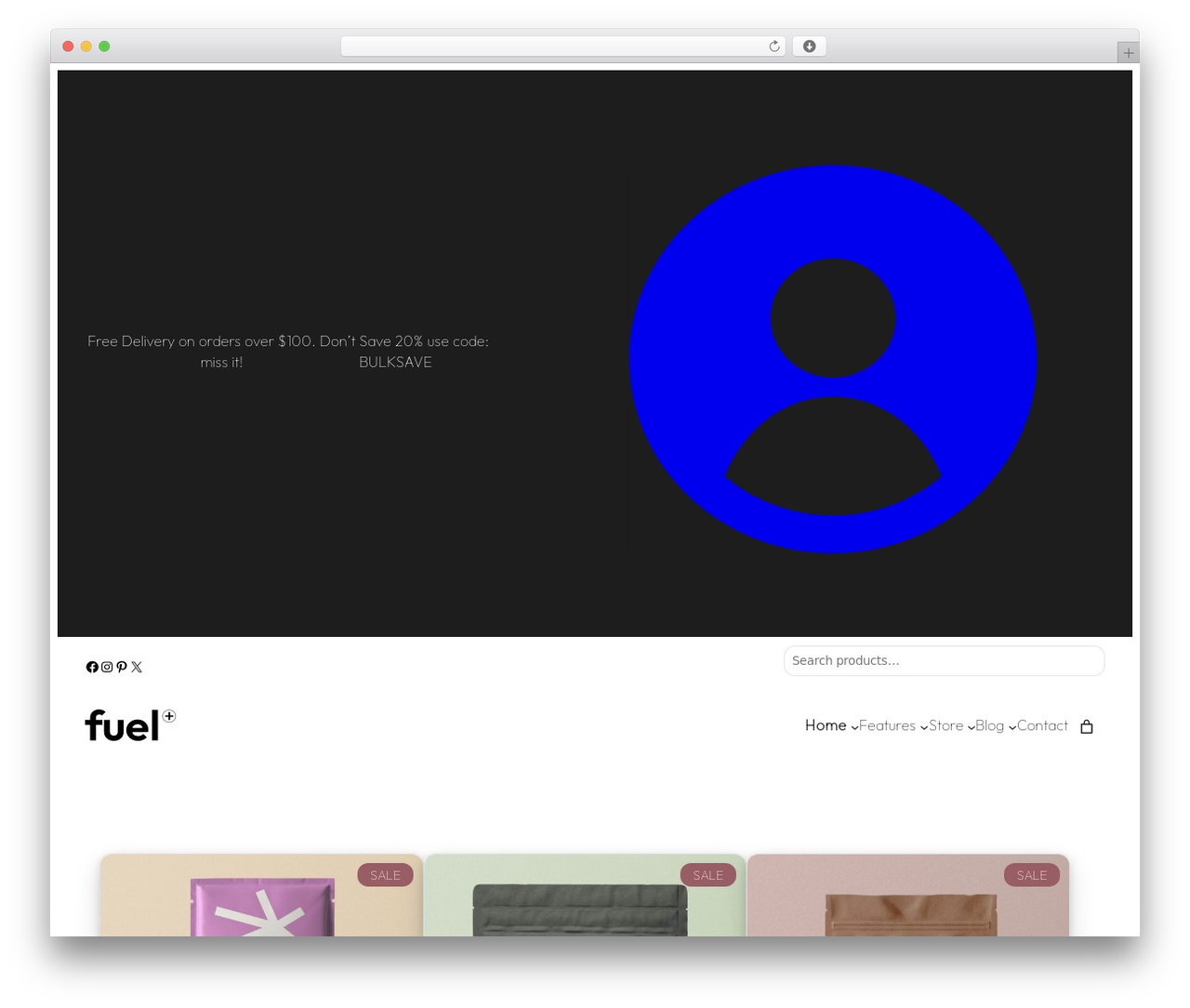Open the Instagram social link icon
This screenshot has height=1008, width=1190.
click(107, 667)
